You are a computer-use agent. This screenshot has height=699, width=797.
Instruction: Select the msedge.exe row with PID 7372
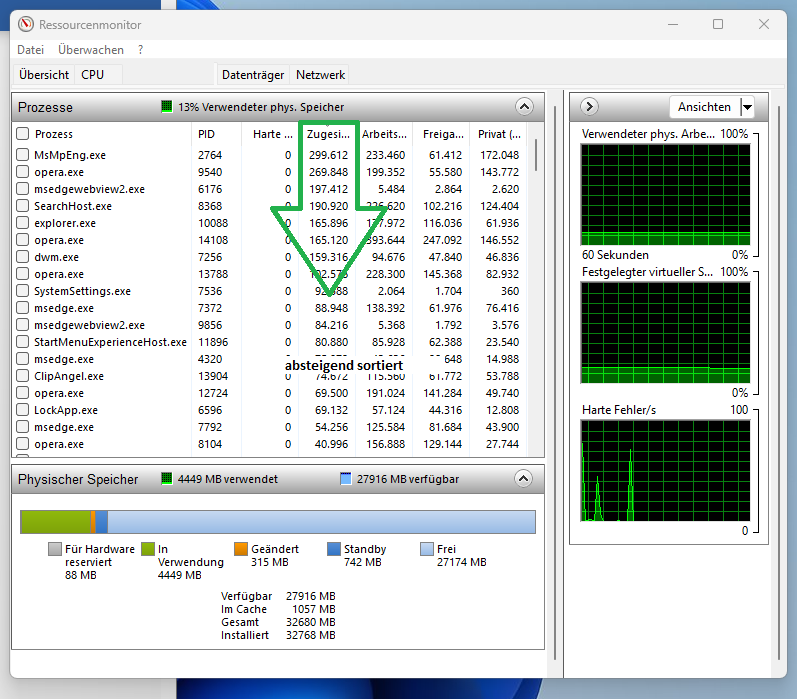[269, 308]
